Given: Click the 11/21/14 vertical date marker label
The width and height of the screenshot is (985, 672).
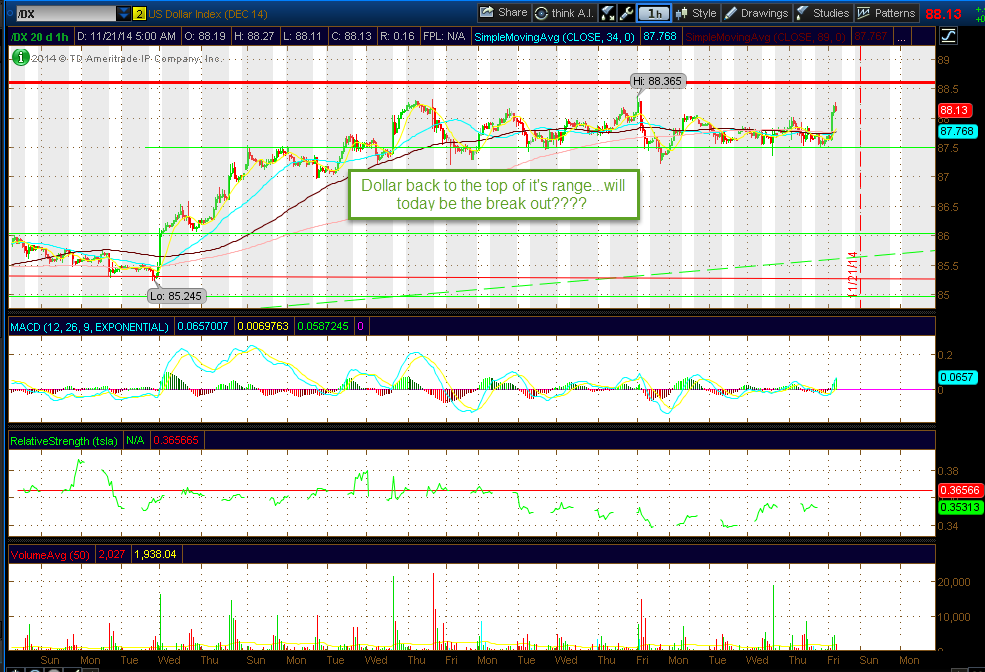Looking at the screenshot, I should click(852, 274).
